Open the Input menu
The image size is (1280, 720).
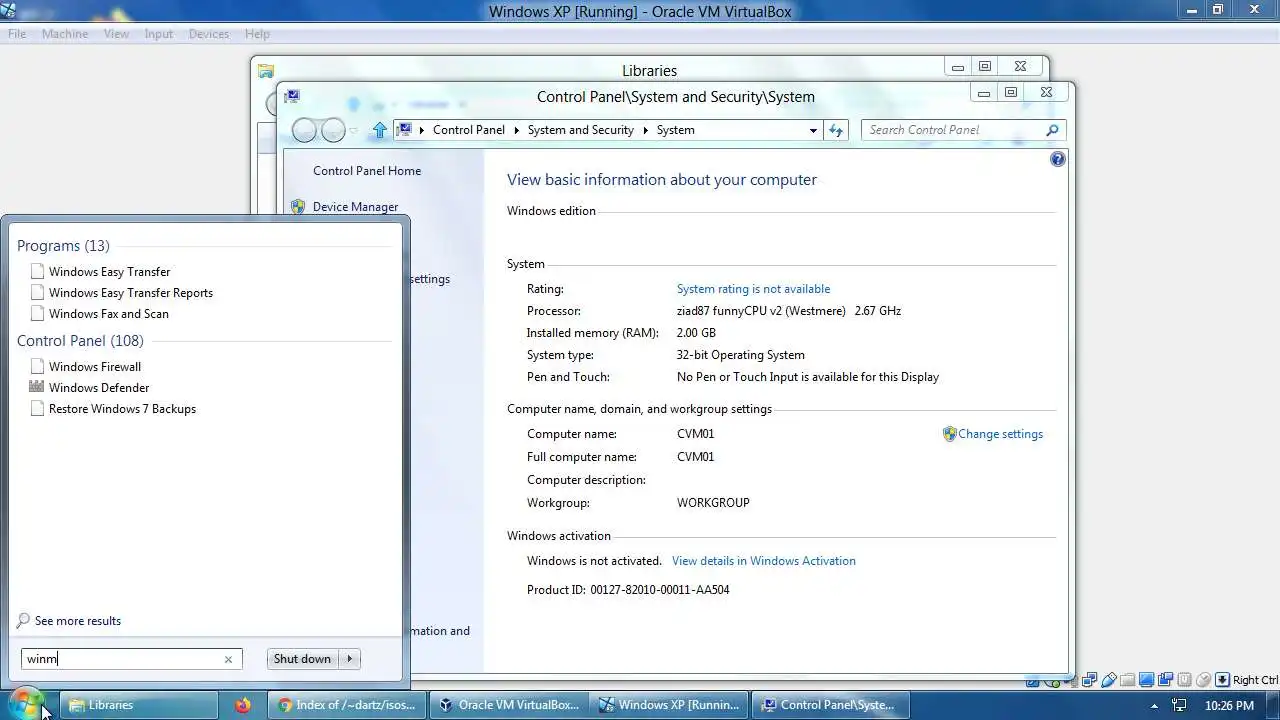point(159,34)
